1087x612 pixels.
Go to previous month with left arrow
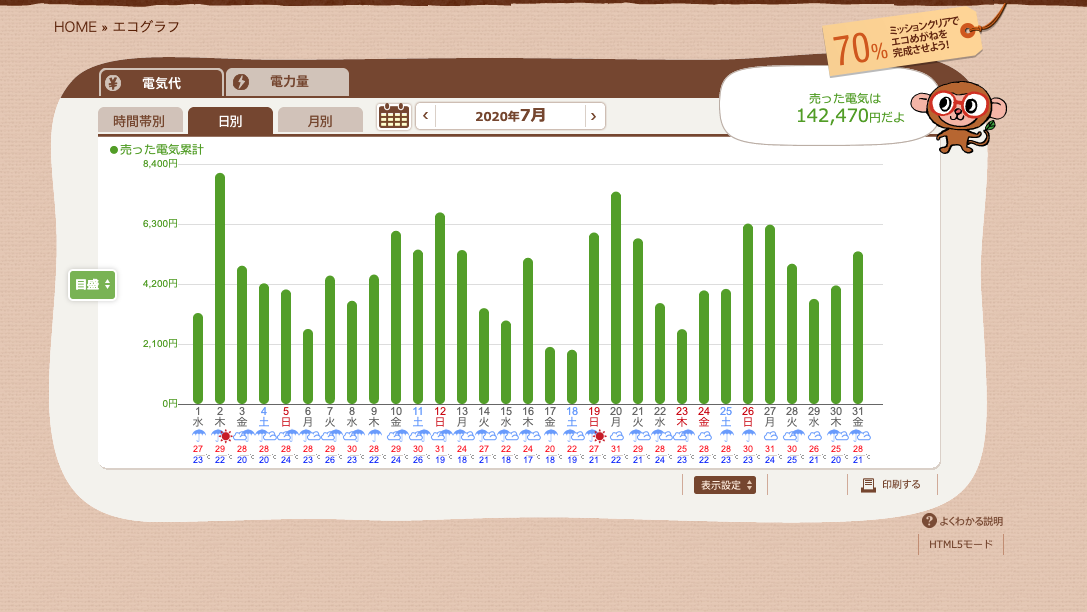pyautogui.click(x=426, y=116)
